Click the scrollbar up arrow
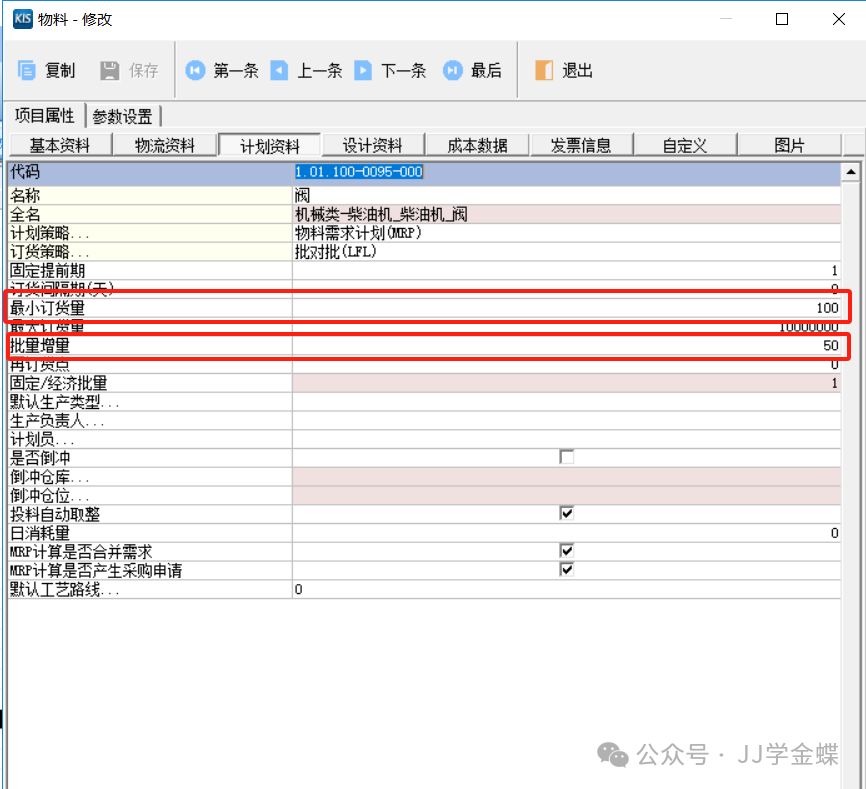 click(x=851, y=172)
